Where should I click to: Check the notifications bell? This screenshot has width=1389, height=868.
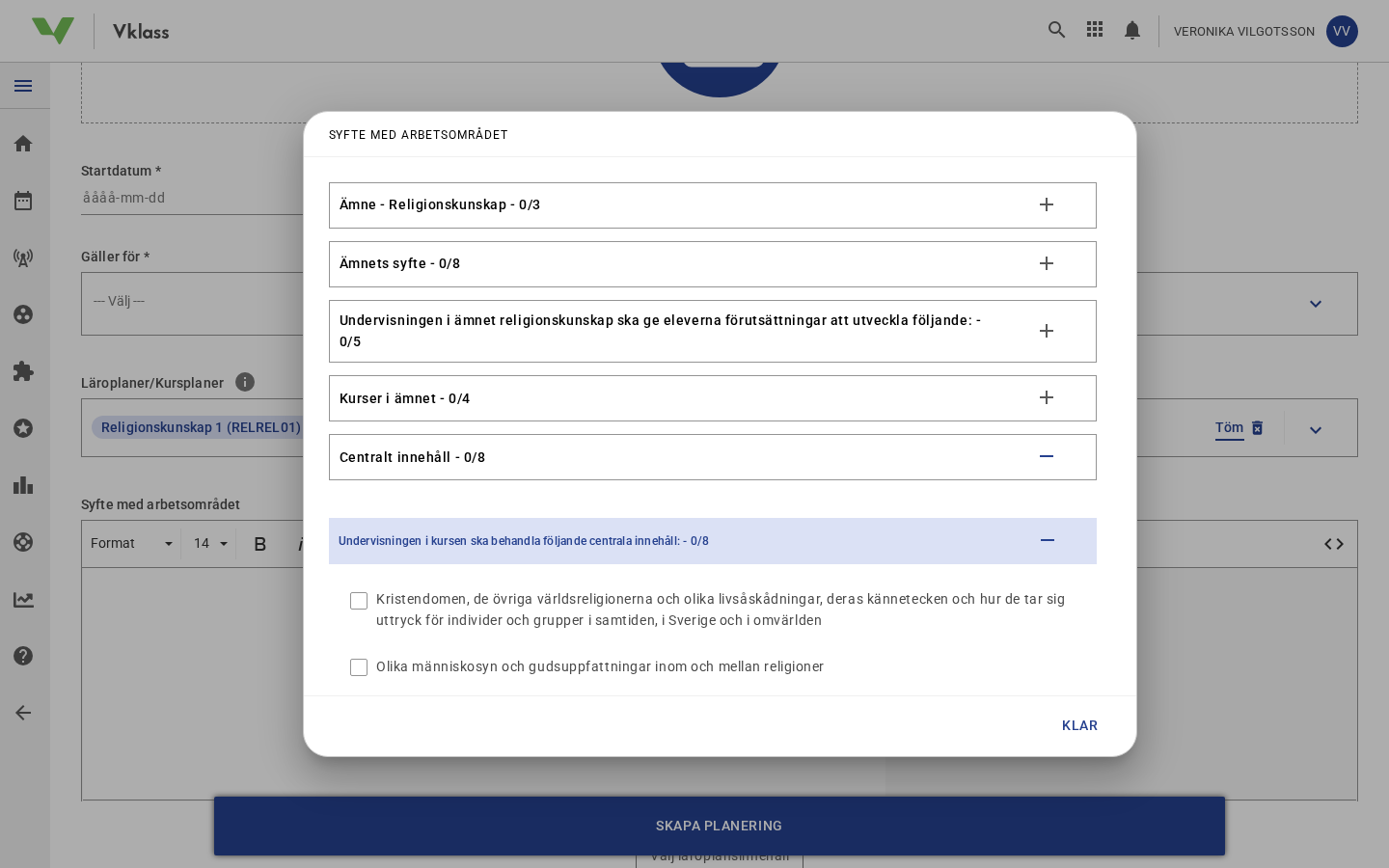click(x=1132, y=31)
